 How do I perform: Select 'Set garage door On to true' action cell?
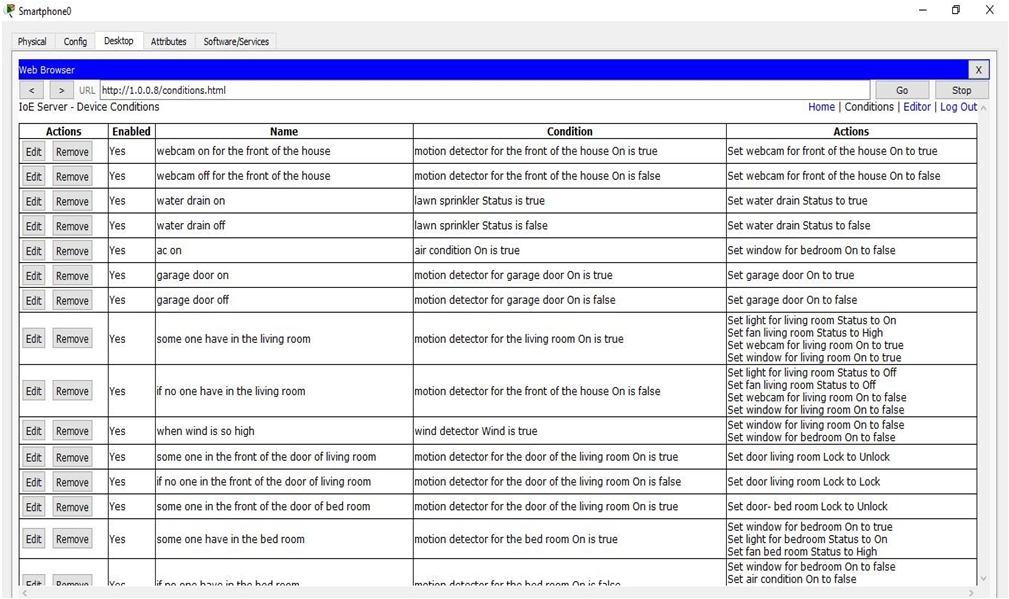click(851, 275)
